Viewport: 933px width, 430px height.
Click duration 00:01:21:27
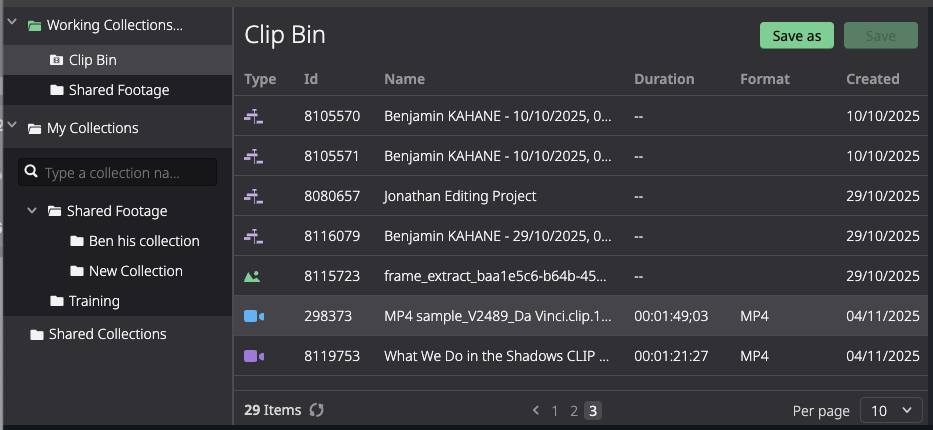[671, 356]
